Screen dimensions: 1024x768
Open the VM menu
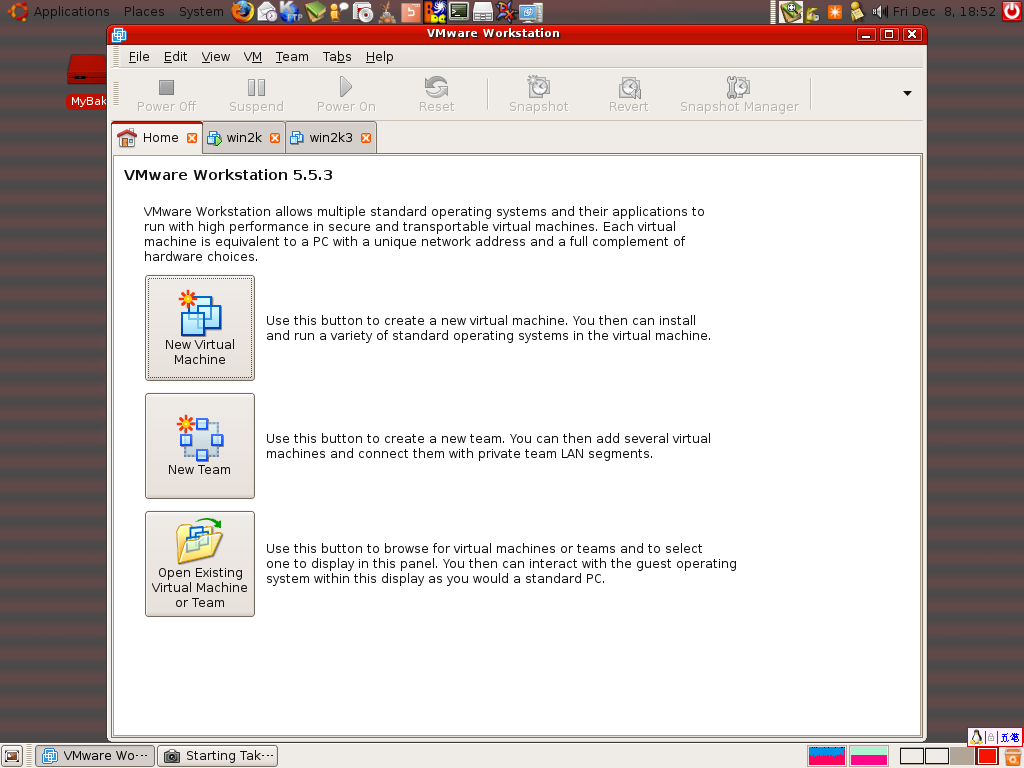[x=253, y=57]
